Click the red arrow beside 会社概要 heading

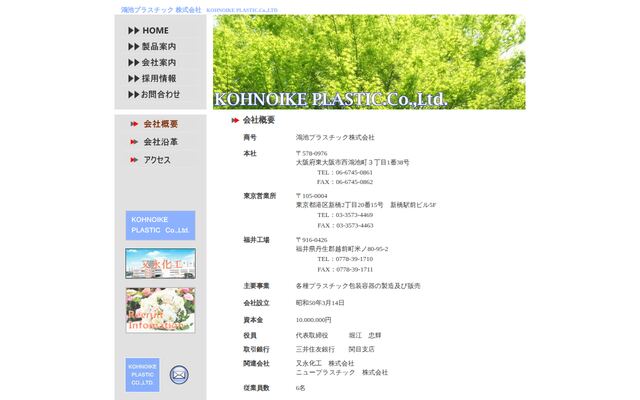235,120
